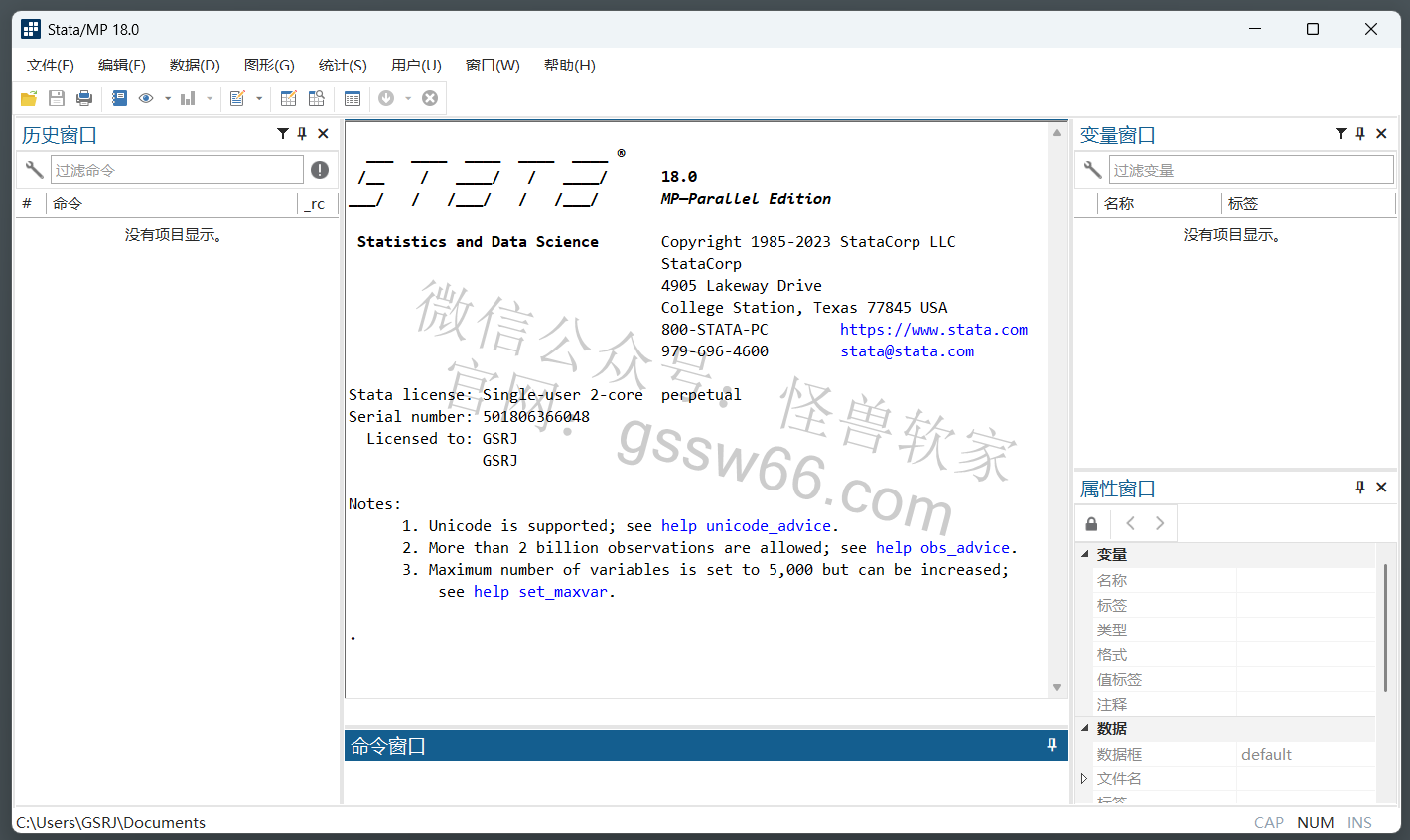Open the Viewer eye icon
Image resolution: width=1410 pixels, height=840 pixels.
tap(146, 98)
